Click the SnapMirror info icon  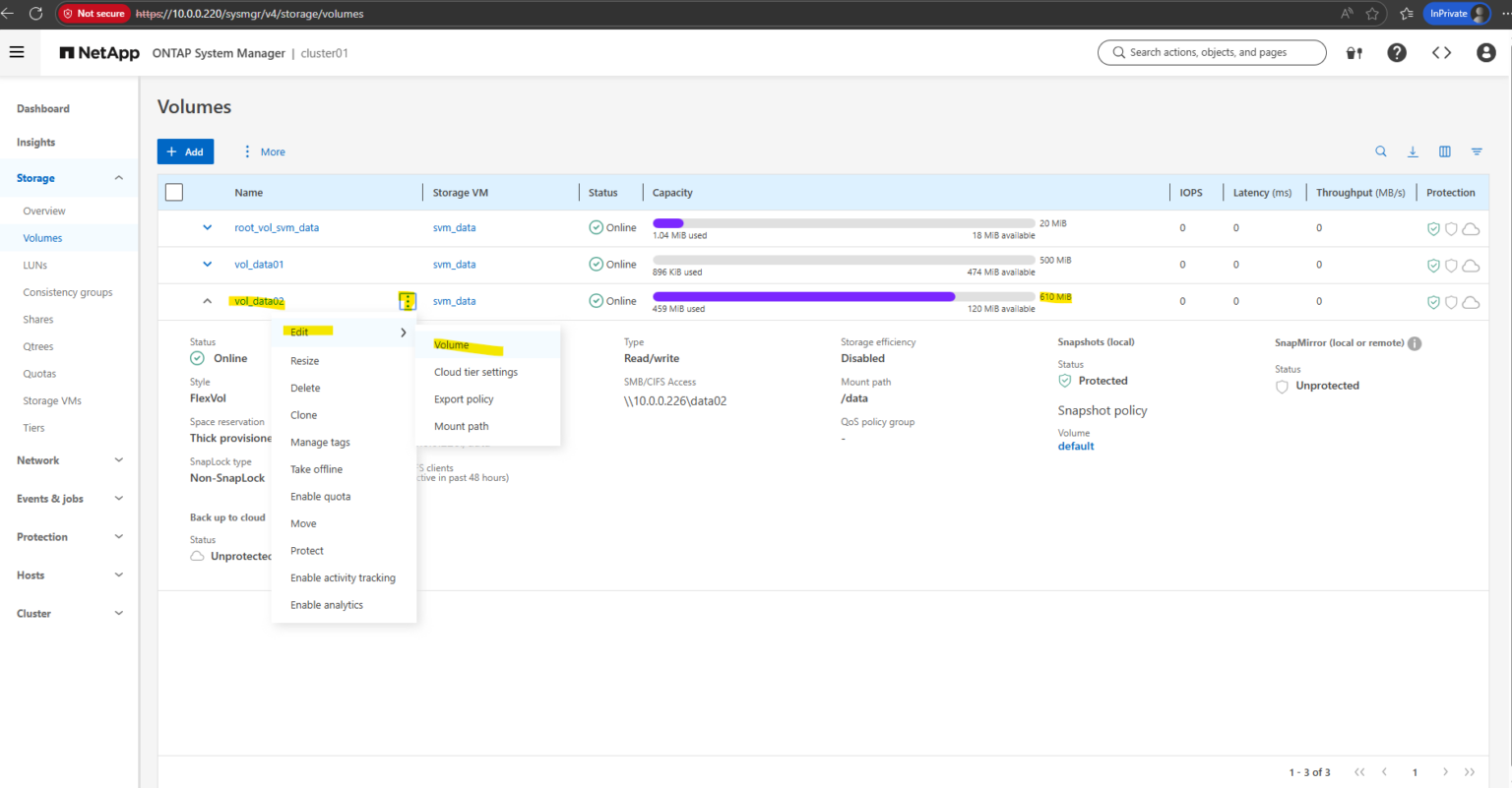click(x=1415, y=342)
